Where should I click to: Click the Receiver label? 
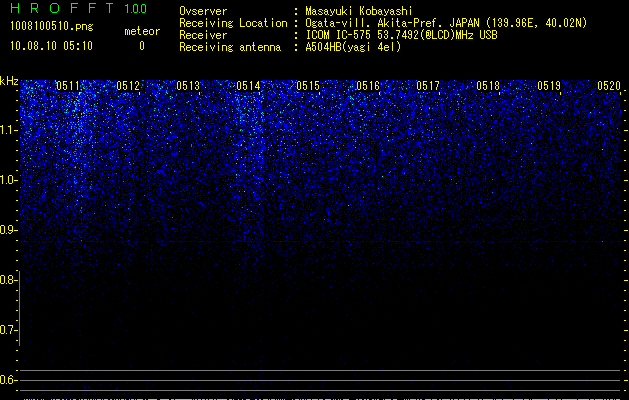203,35
